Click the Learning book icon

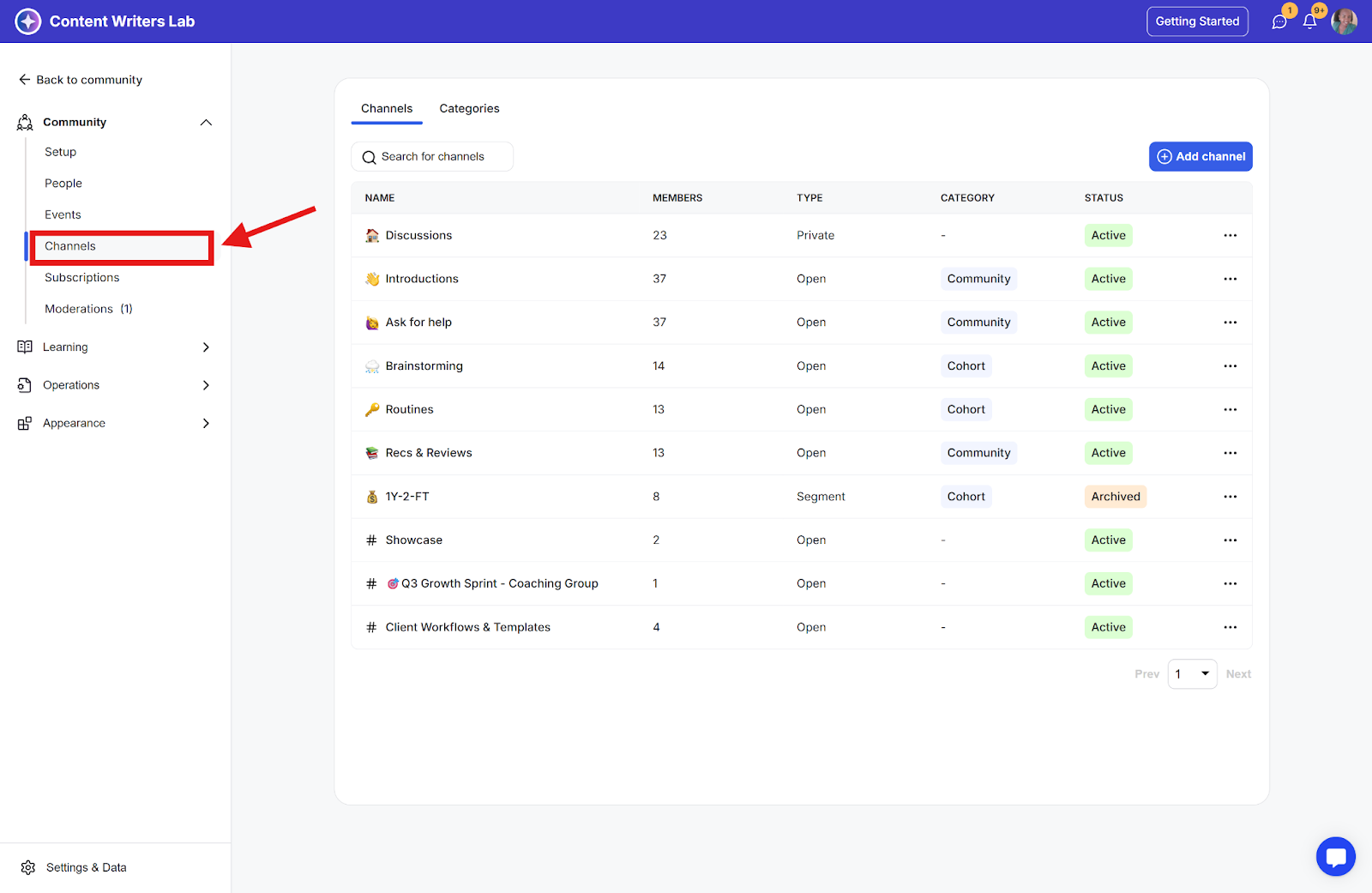[x=25, y=347]
